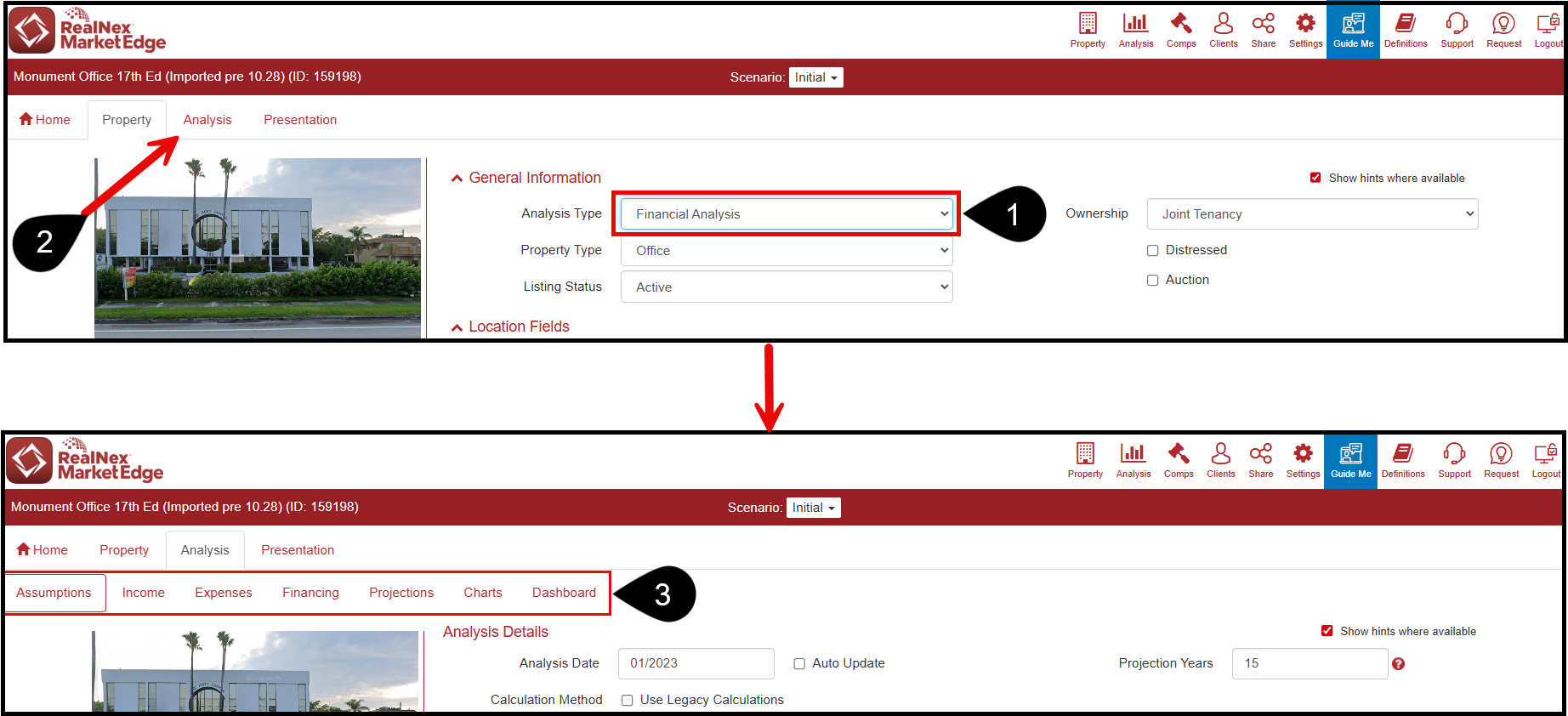Screen dimensions: 1568x716
Task: Open Property icon in upper screenshot toolbar
Action: click(1088, 30)
